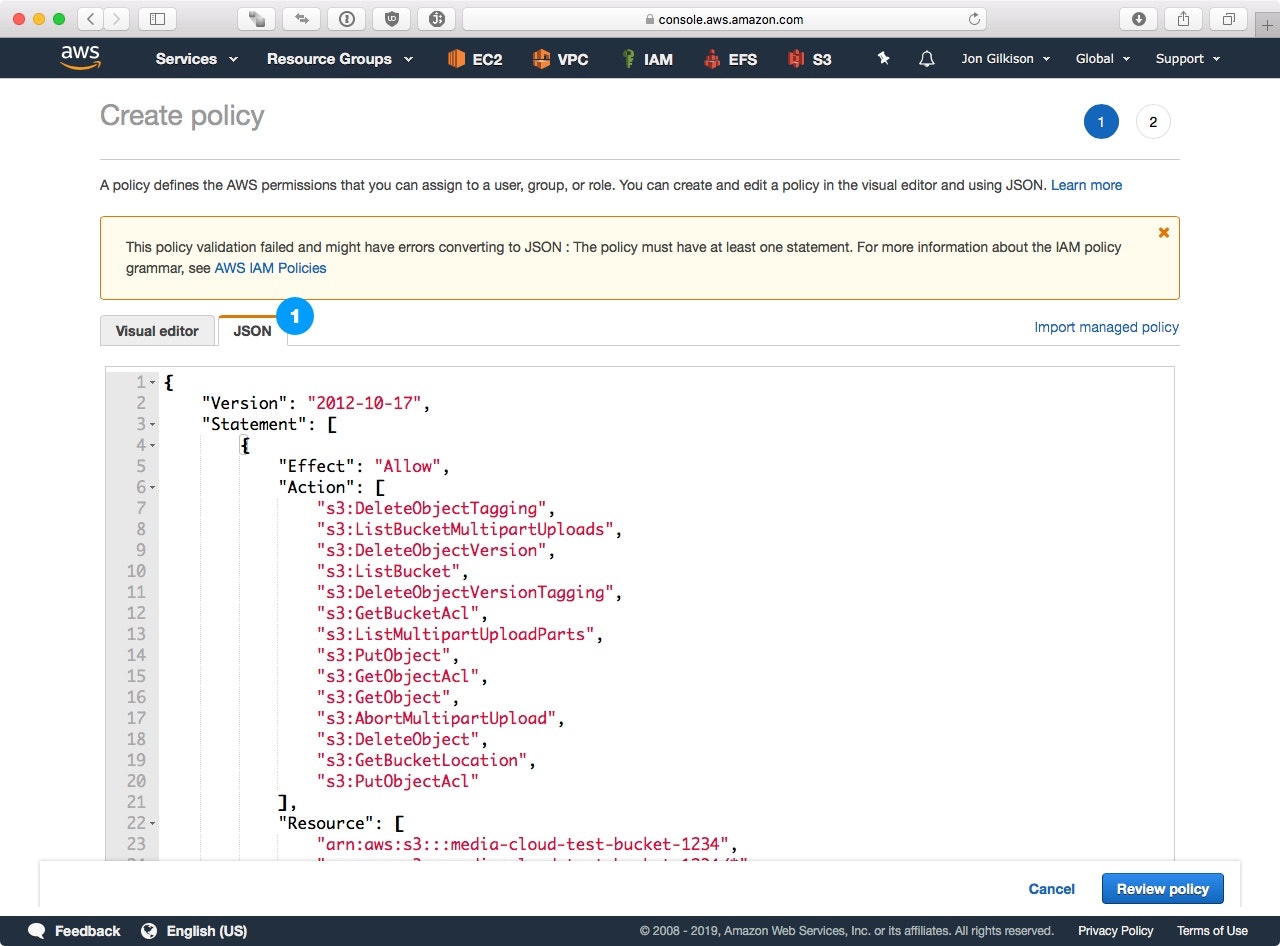Viewport: 1280px width, 946px height.
Task: Open Safari downloads button
Action: coord(1138,18)
